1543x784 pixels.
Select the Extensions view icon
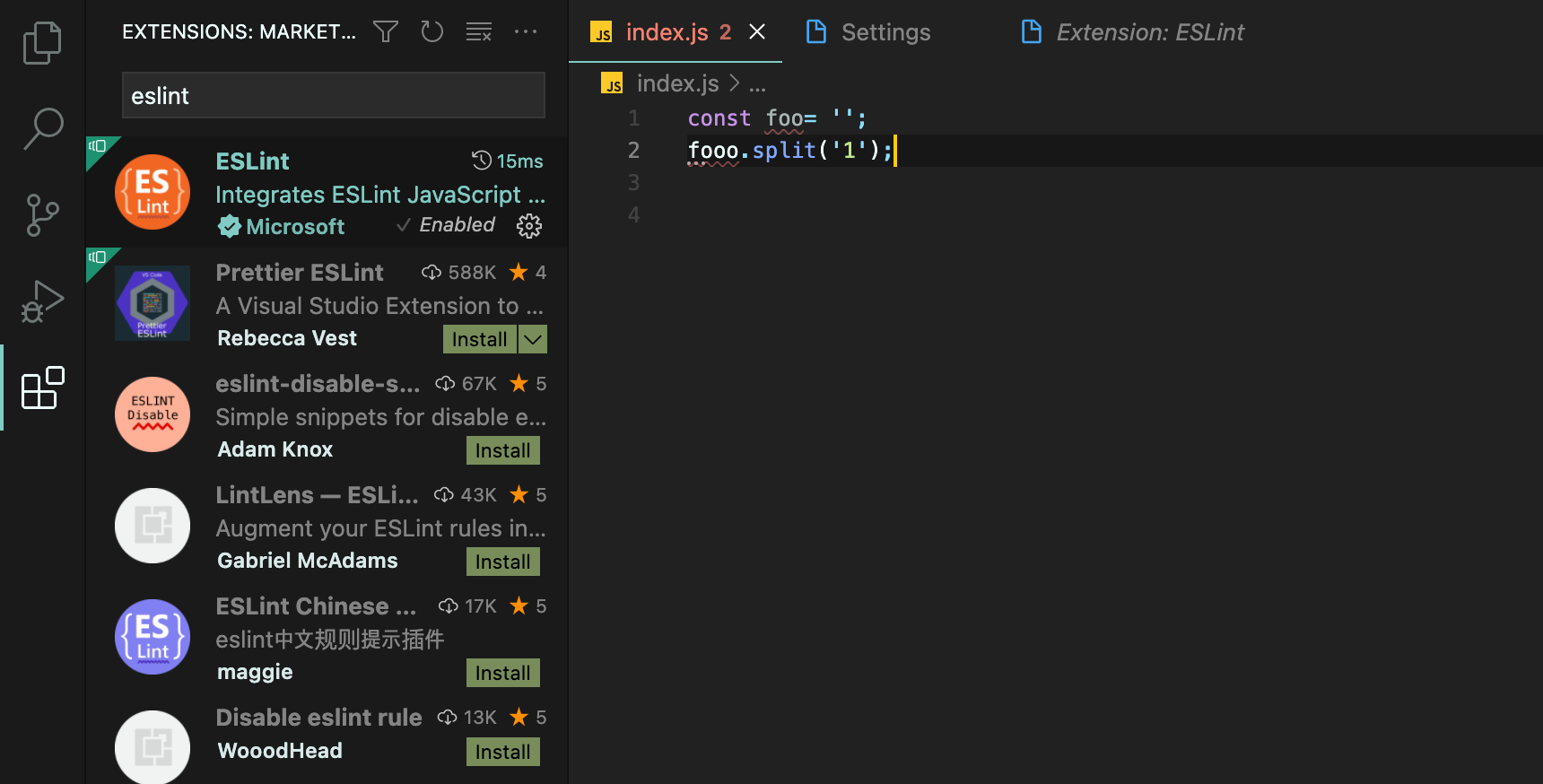pyautogui.click(x=42, y=388)
